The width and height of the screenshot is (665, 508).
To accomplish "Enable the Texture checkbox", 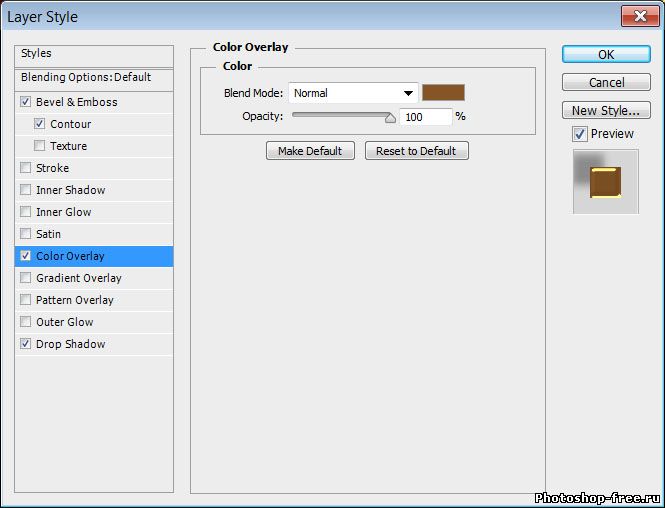I will [x=39, y=146].
